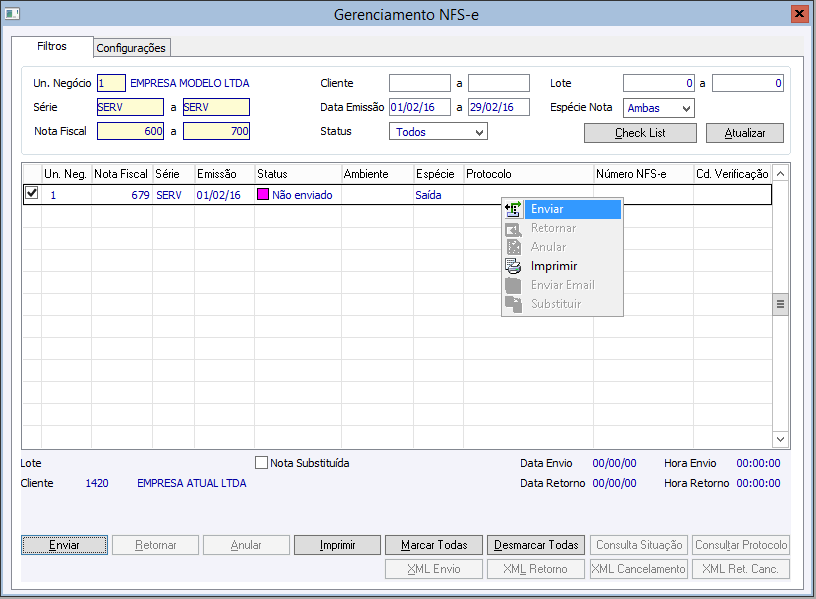Click the magenta status swatch for Não enviado
816x599 pixels.
coord(263,195)
